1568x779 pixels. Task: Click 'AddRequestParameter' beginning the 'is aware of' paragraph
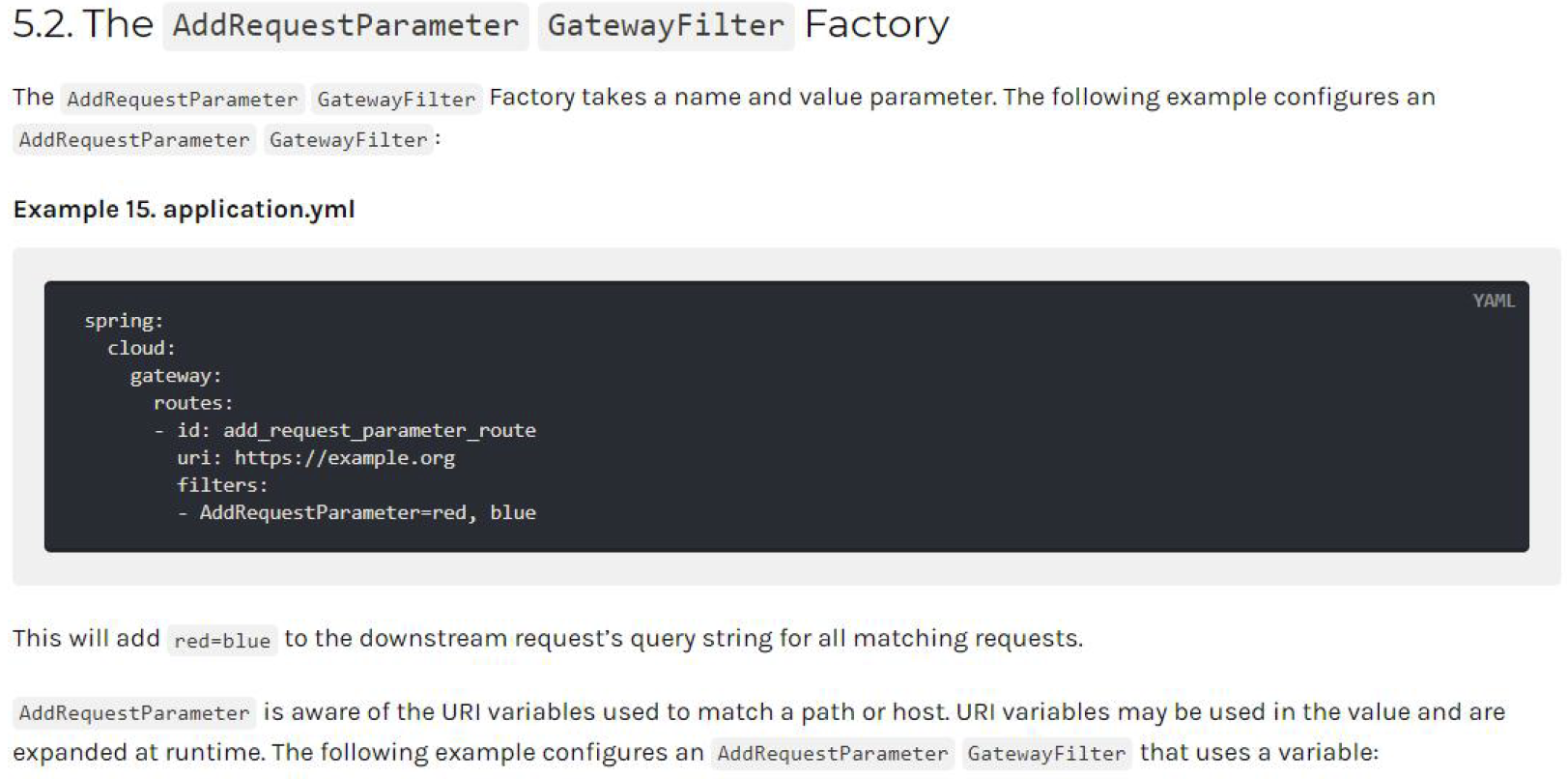point(134,713)
